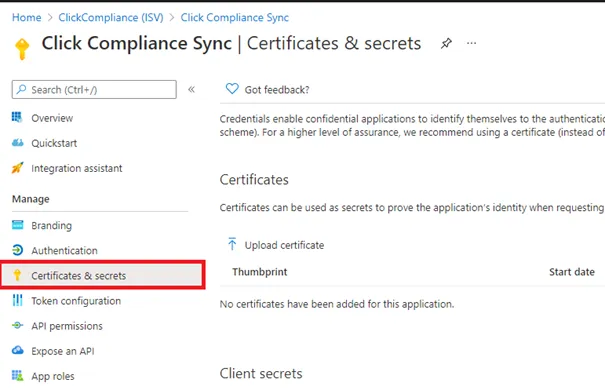The height and width of the screenshot is (390, 605).
Task: Open the Authentication settings
Action: (64, 251)
